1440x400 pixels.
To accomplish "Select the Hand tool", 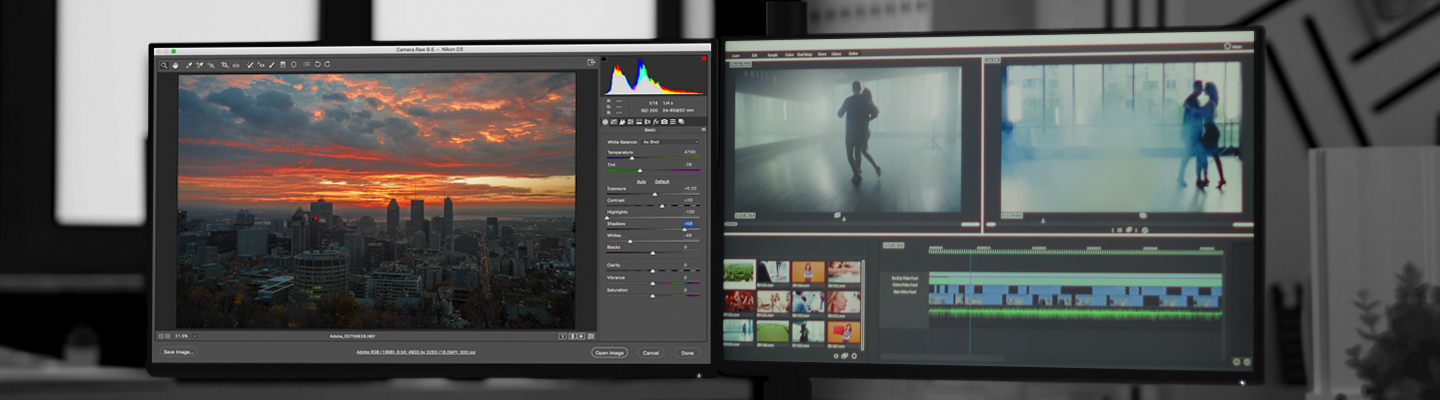I will 174,65.
